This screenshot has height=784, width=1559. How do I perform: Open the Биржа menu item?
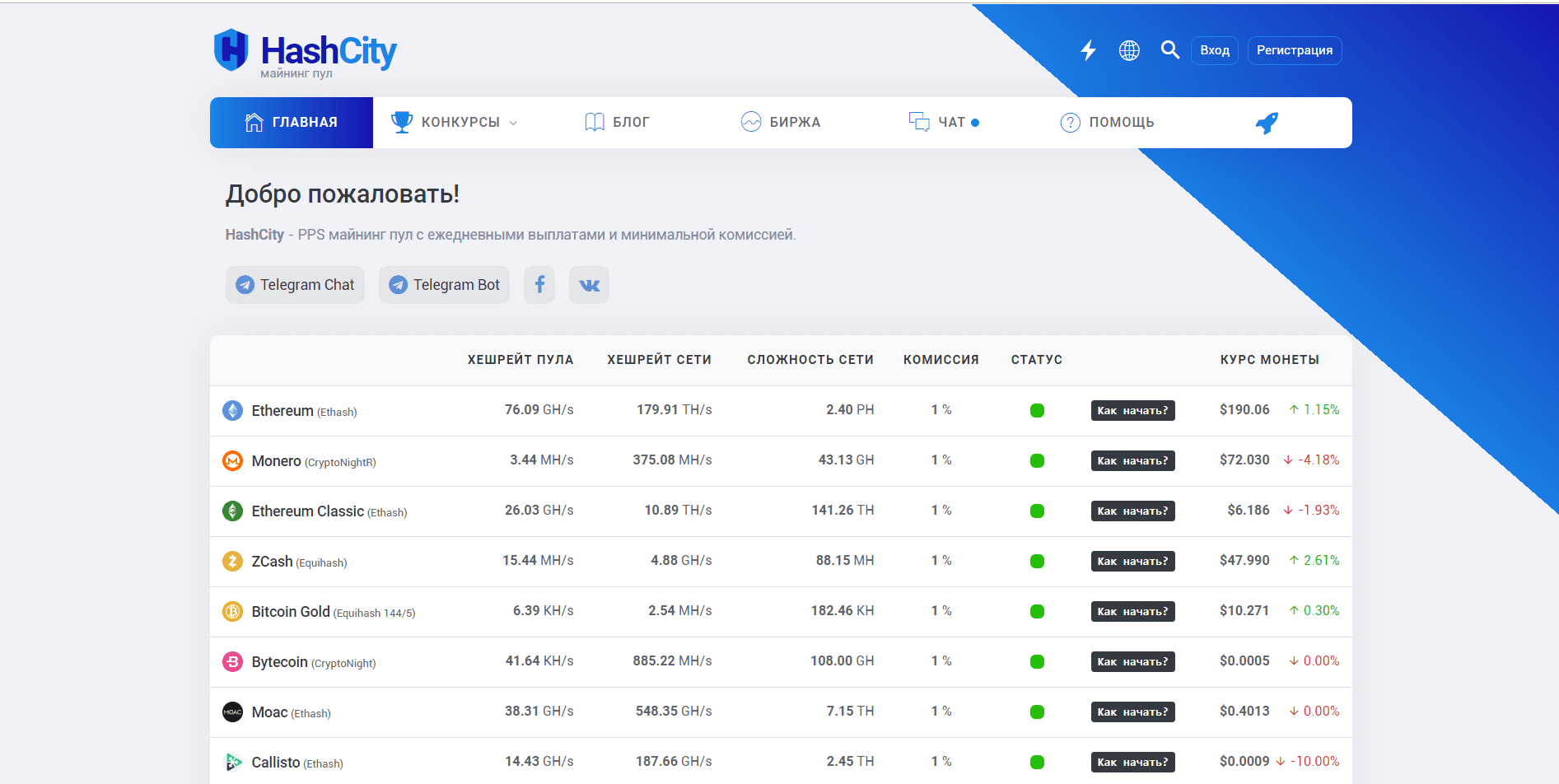pos(781,123)
